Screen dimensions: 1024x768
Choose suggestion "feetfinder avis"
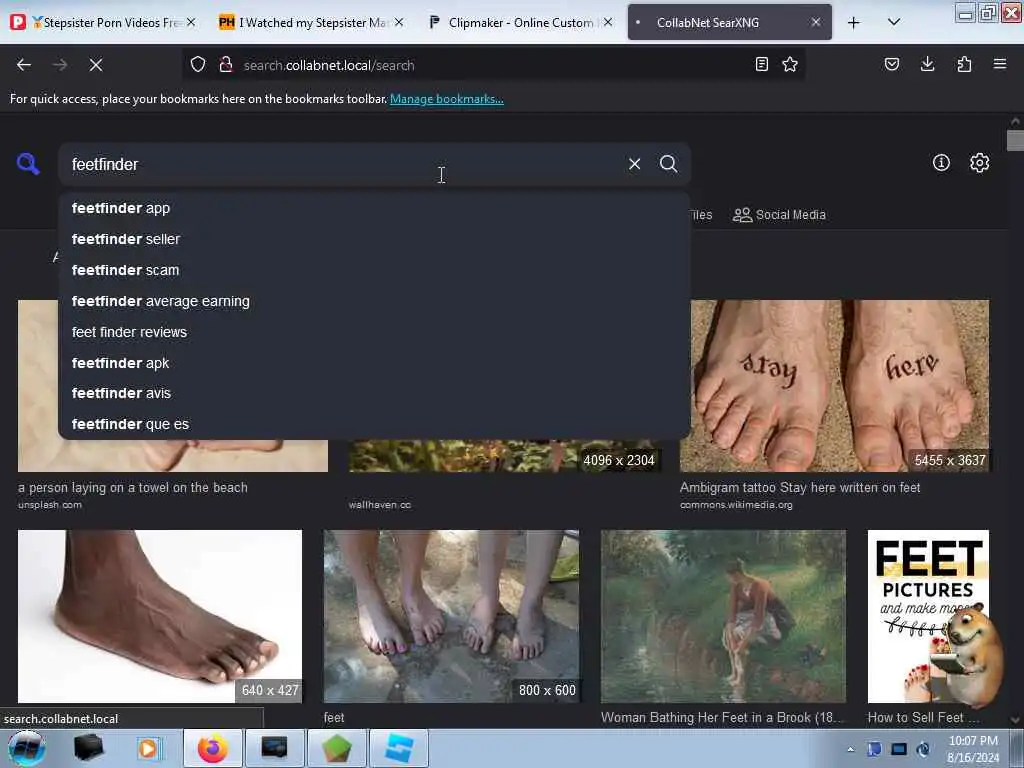(x=374, y=393)
